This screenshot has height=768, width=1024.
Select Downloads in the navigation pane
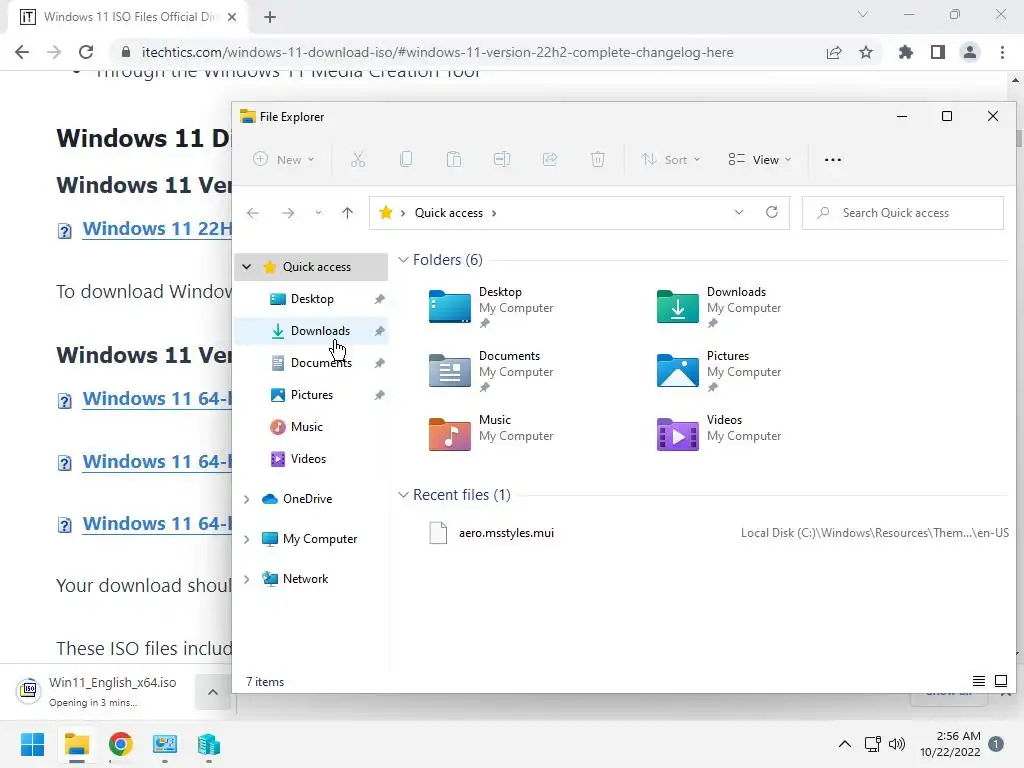point(311,330)
